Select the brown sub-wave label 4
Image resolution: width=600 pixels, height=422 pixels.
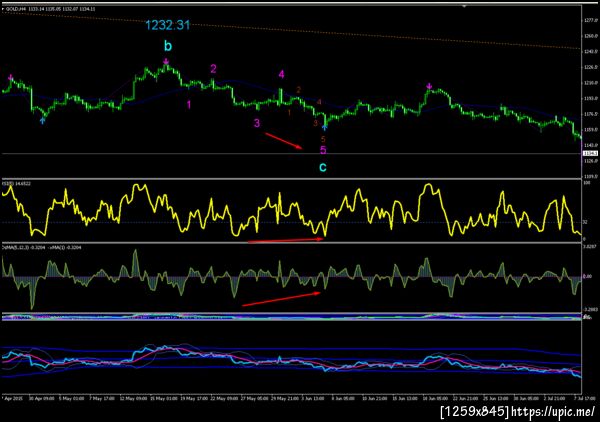[x=319, y=102]
